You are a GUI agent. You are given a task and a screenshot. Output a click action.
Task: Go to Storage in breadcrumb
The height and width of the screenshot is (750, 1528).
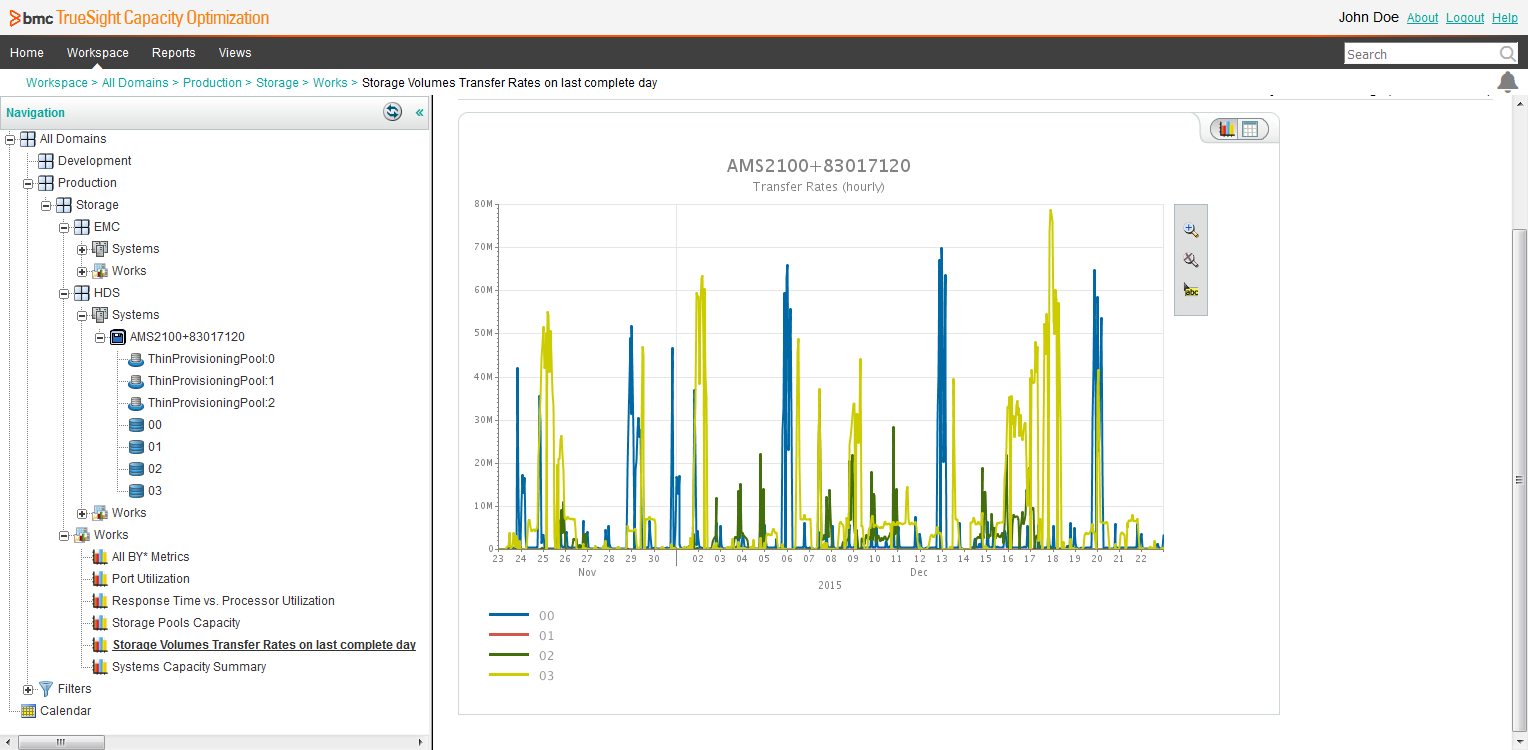coord(277,83)
